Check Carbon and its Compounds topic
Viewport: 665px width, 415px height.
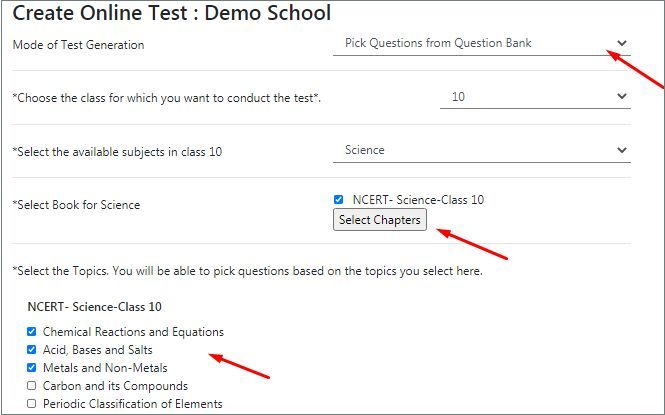31,386
